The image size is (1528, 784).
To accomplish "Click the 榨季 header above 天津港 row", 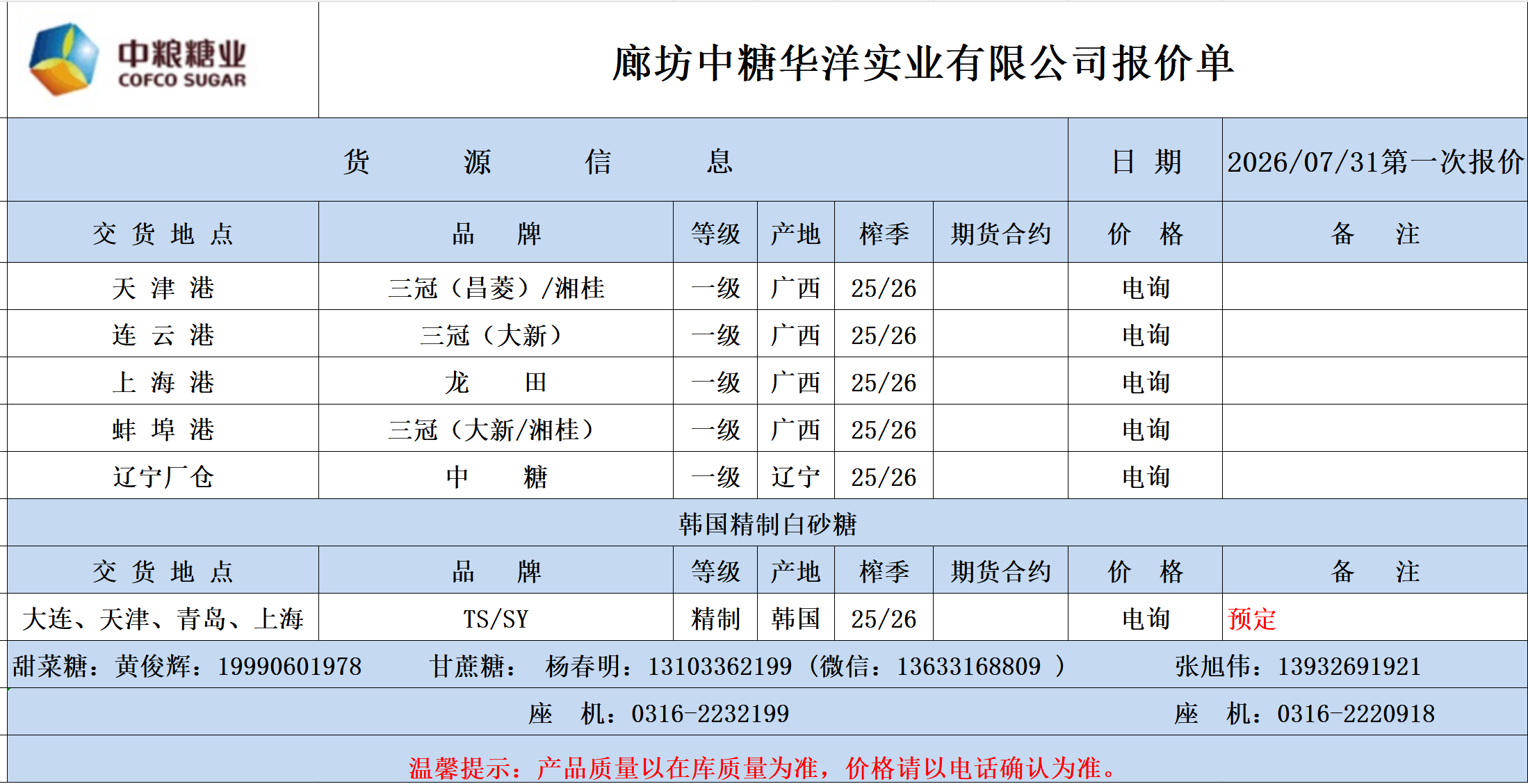I will pos(884,233).
